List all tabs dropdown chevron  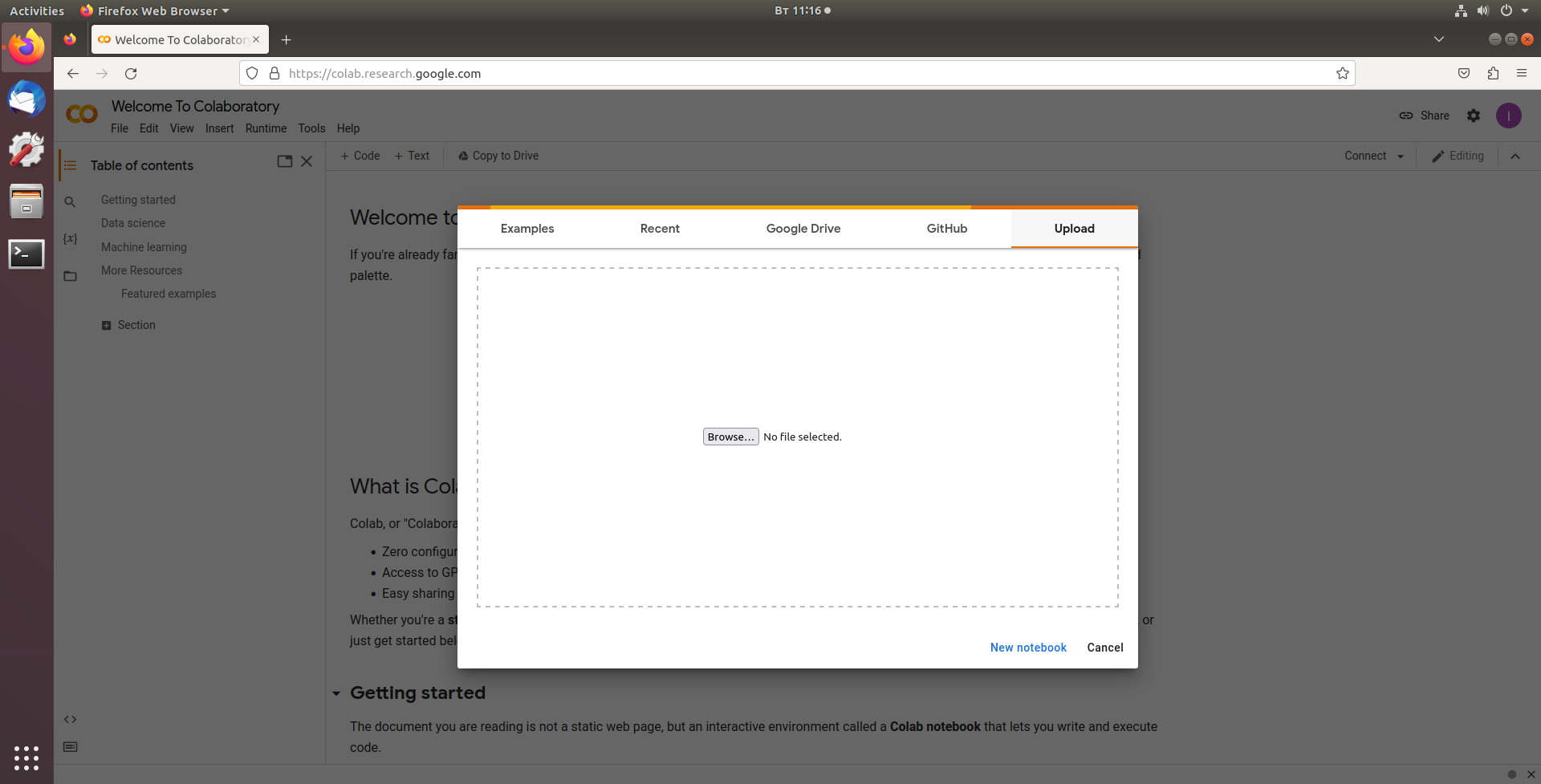[x=1439, y=39]
